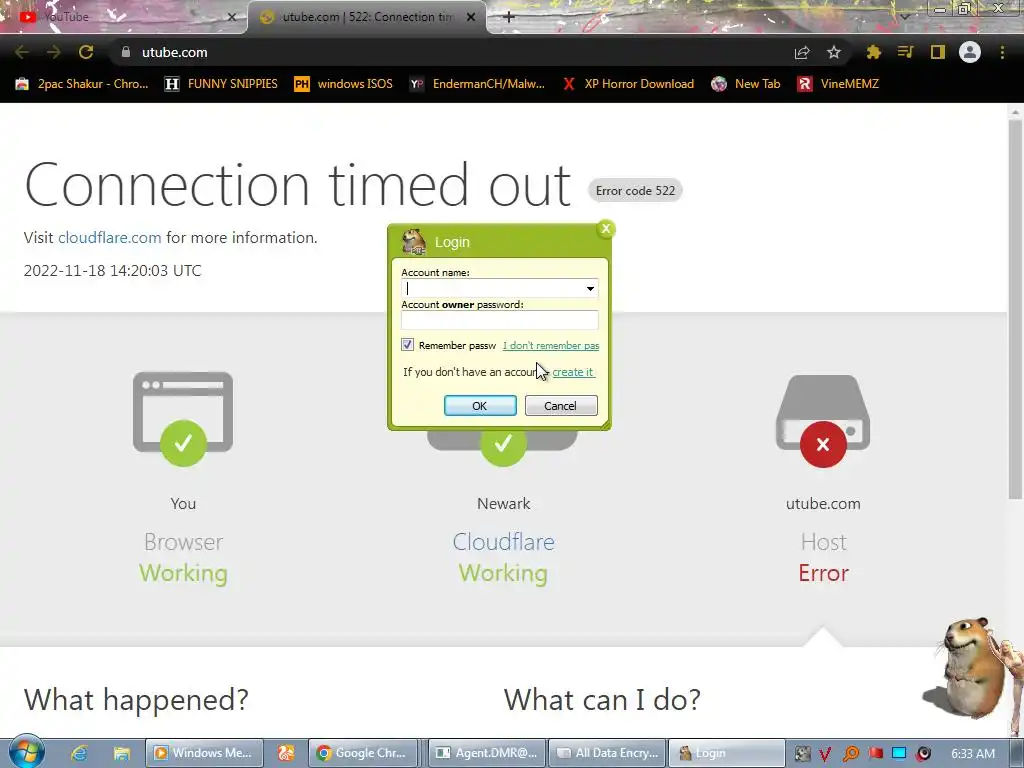The height and width of the screenshot is (768, 1024).
Task: Open the VineMEMZ bookmark
Action: [839, 84]
